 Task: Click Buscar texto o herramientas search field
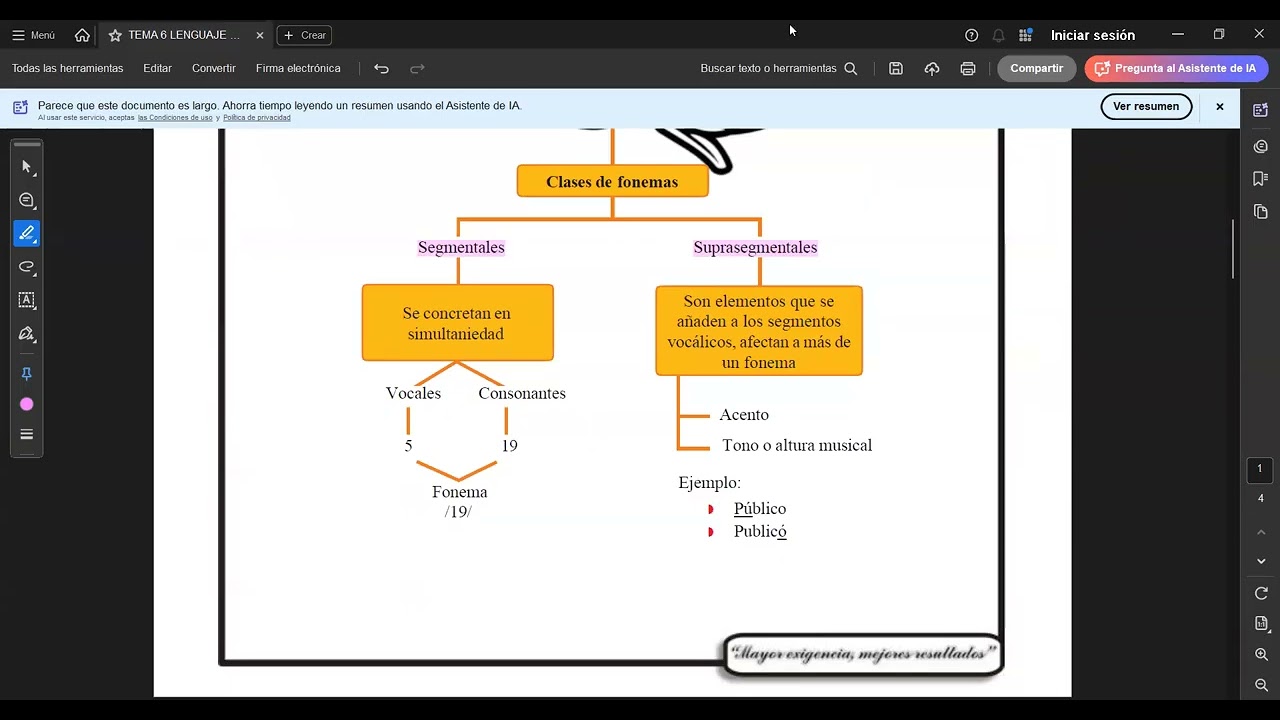779,68
